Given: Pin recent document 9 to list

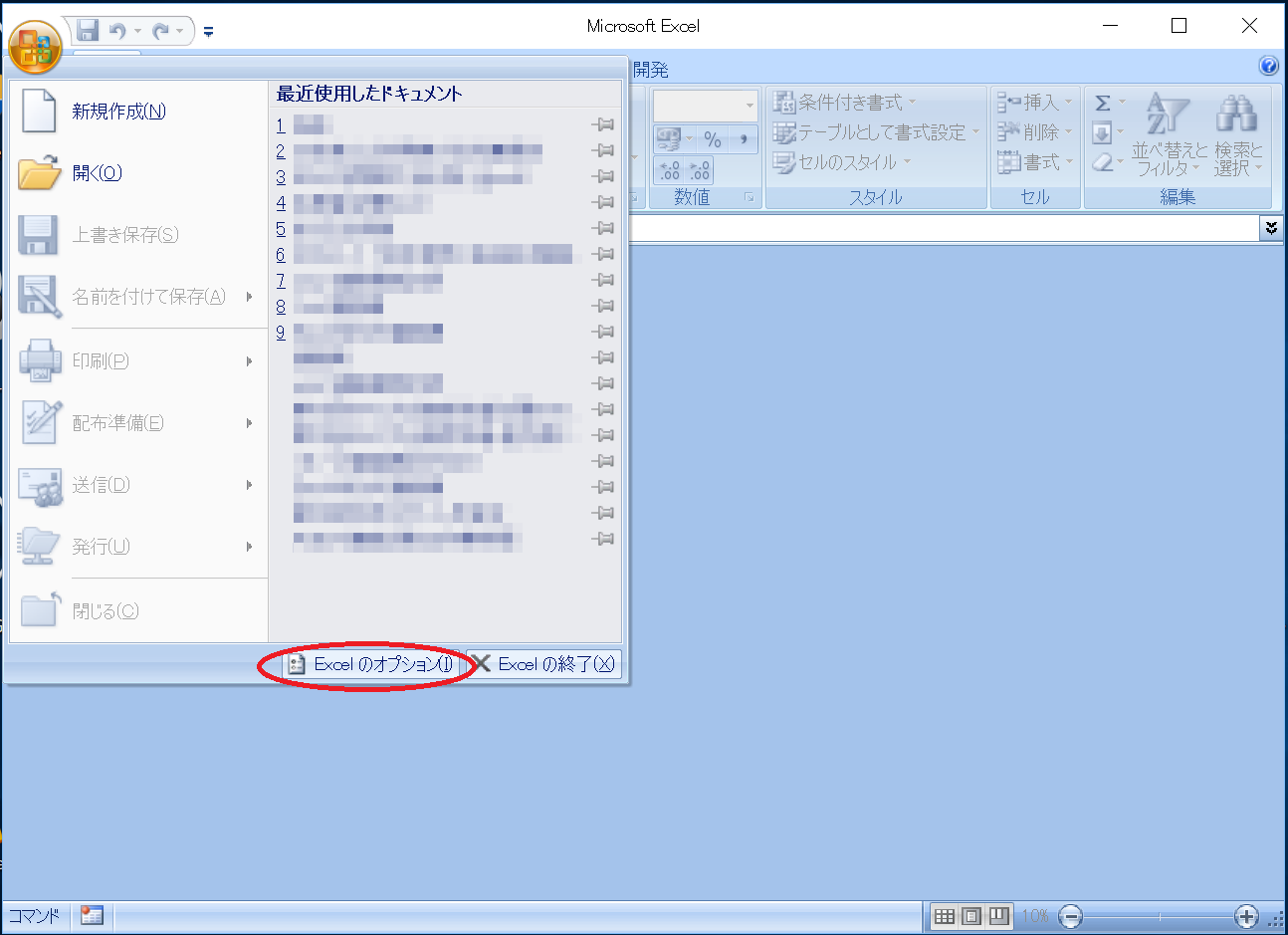Looking at the screenshot, I should (603, 332).
